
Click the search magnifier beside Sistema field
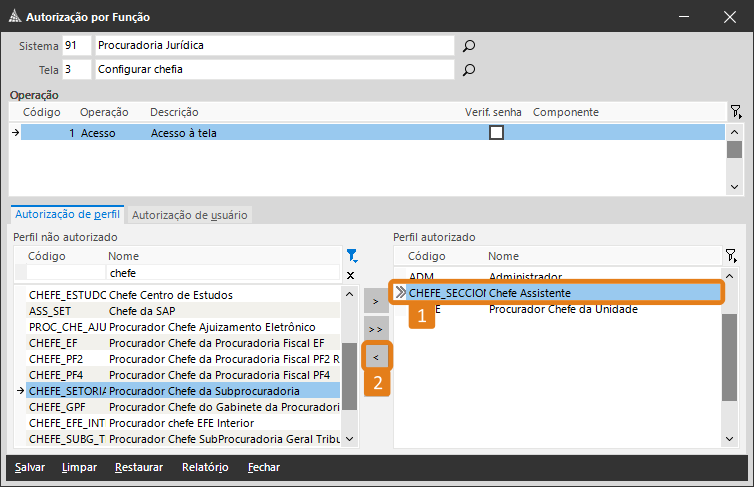pyautogui.click(x=468, y=46)
